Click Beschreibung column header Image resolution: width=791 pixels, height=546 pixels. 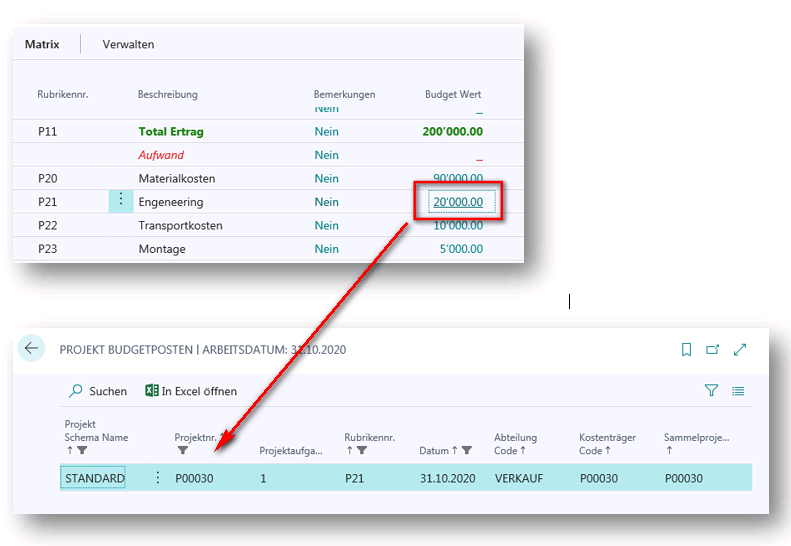167,94
